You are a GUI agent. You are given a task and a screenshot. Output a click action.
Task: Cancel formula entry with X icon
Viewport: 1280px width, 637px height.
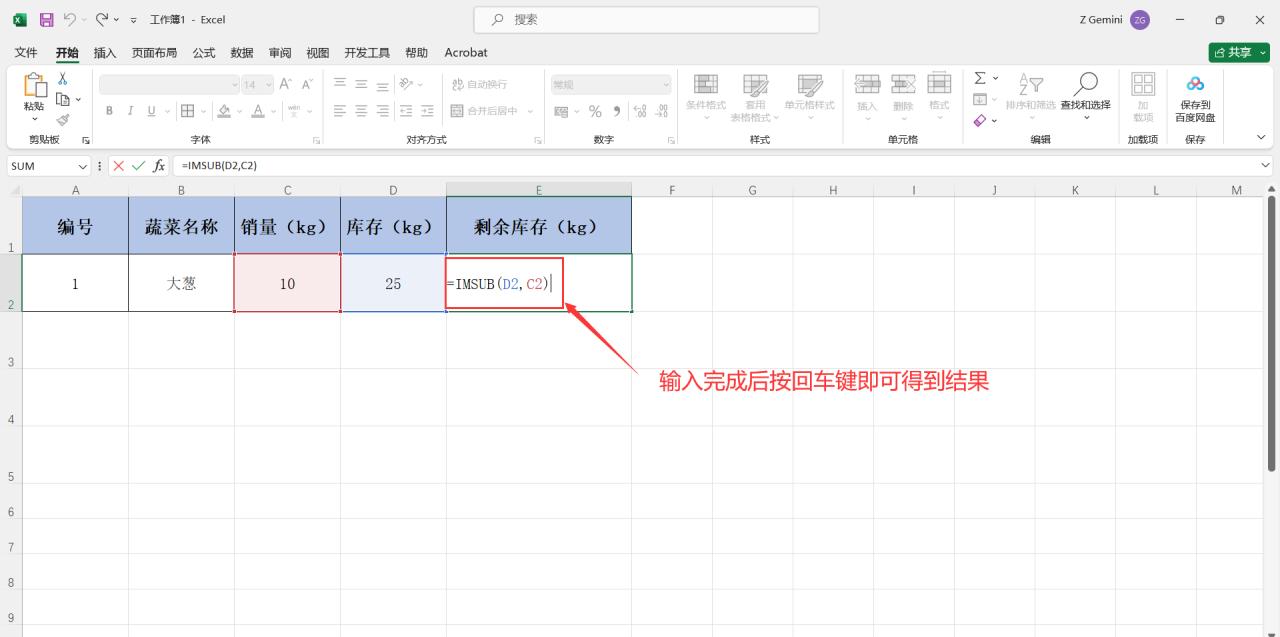click(x=118, y=166)
